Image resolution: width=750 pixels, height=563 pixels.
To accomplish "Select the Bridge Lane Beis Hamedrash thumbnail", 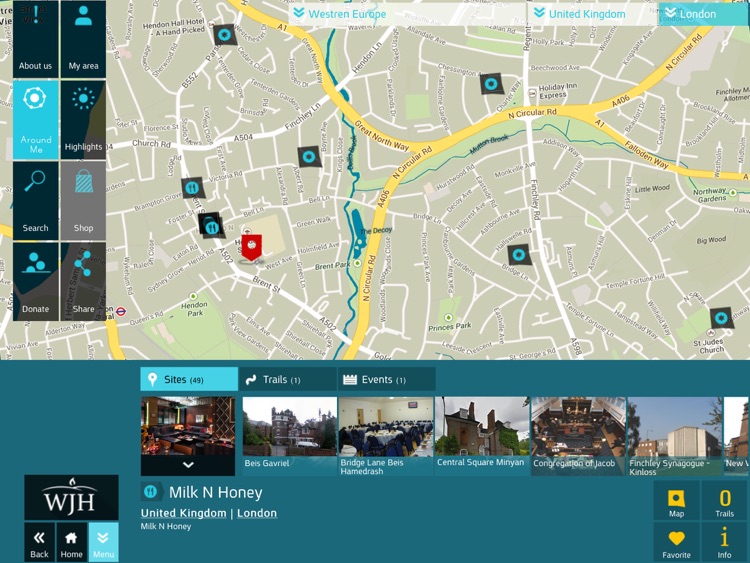I will coord(386,435).
